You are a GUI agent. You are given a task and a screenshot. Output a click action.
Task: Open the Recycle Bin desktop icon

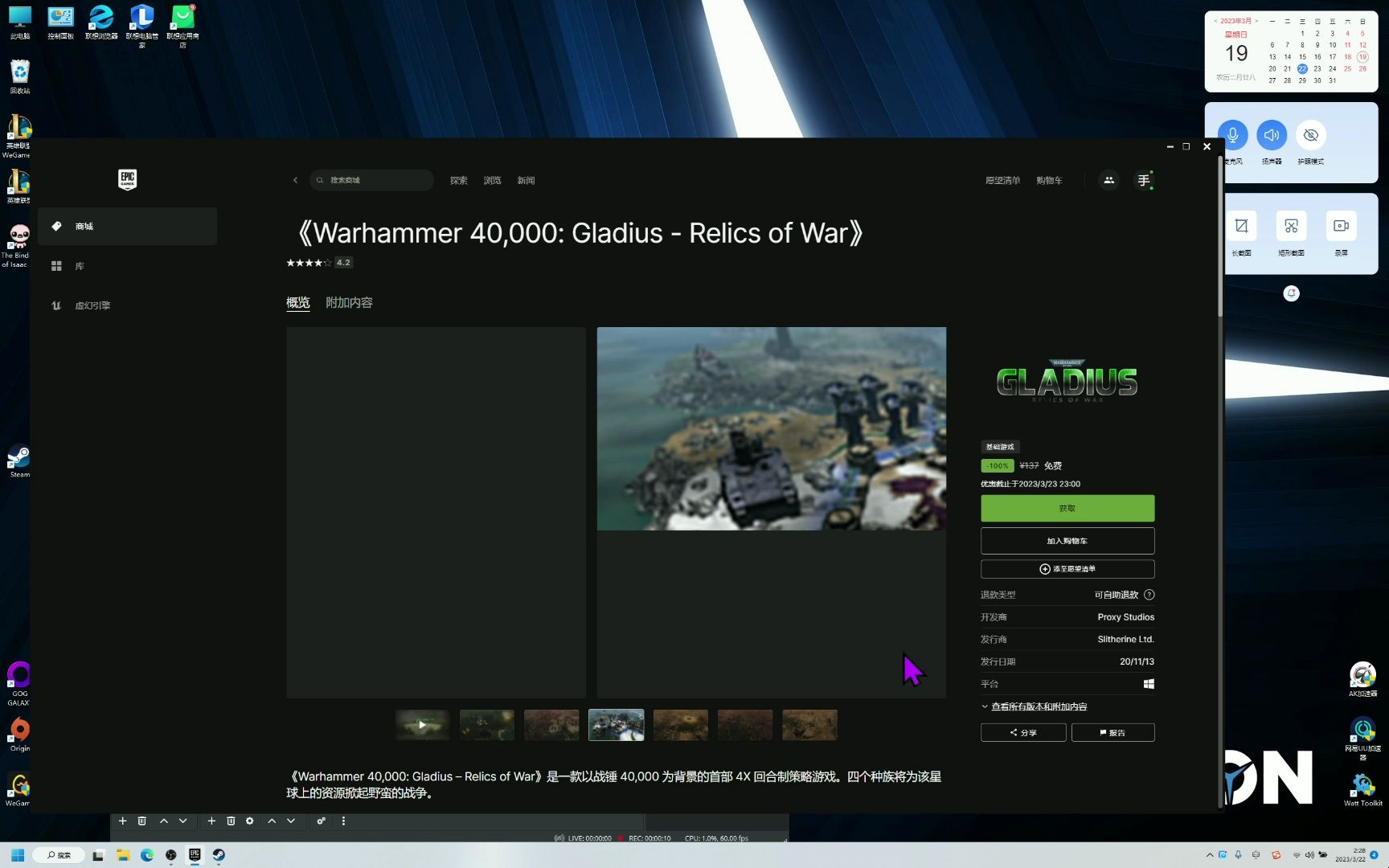coord(19,77)
